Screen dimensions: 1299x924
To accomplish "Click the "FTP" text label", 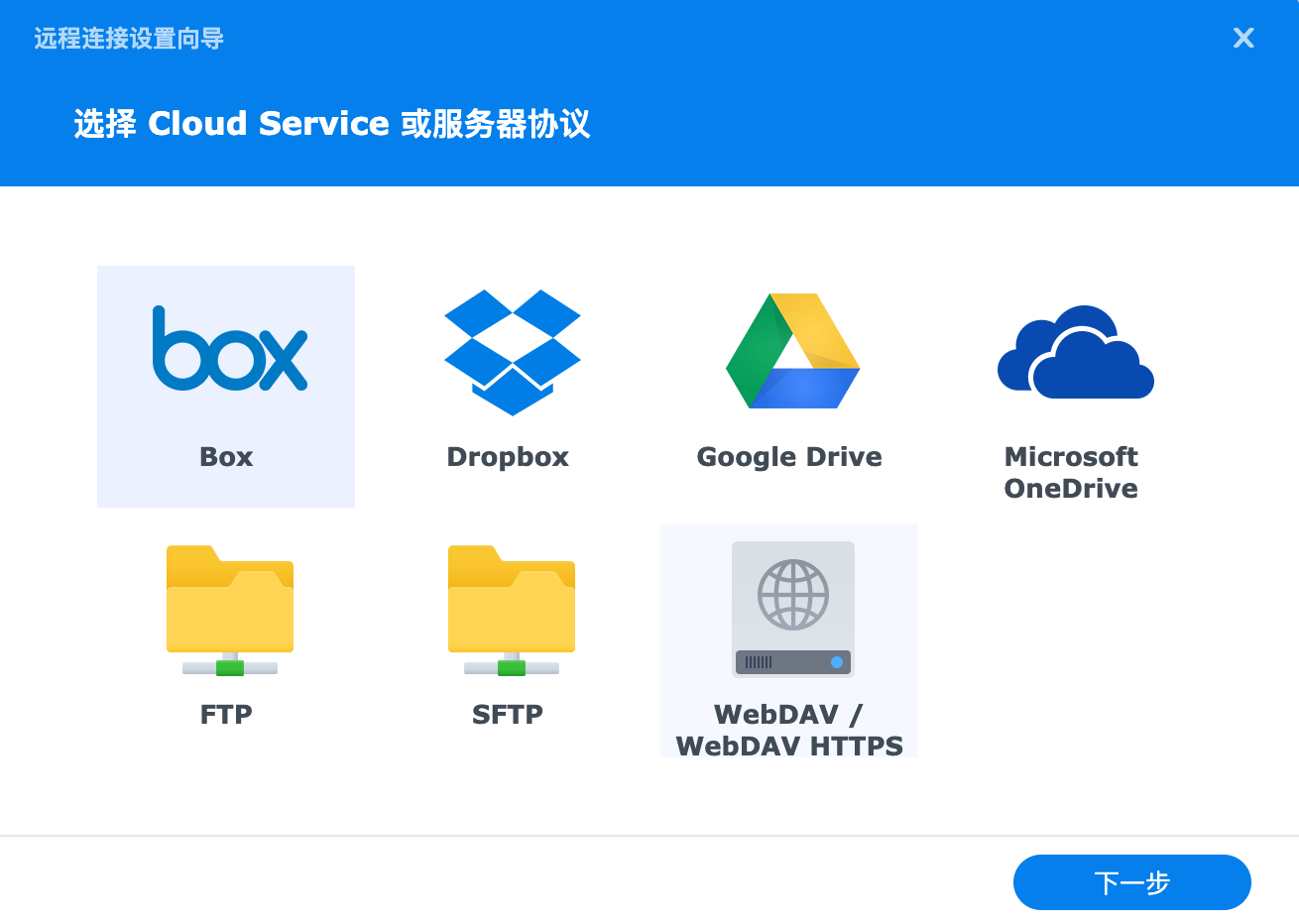I will click(x=226, y=715).
